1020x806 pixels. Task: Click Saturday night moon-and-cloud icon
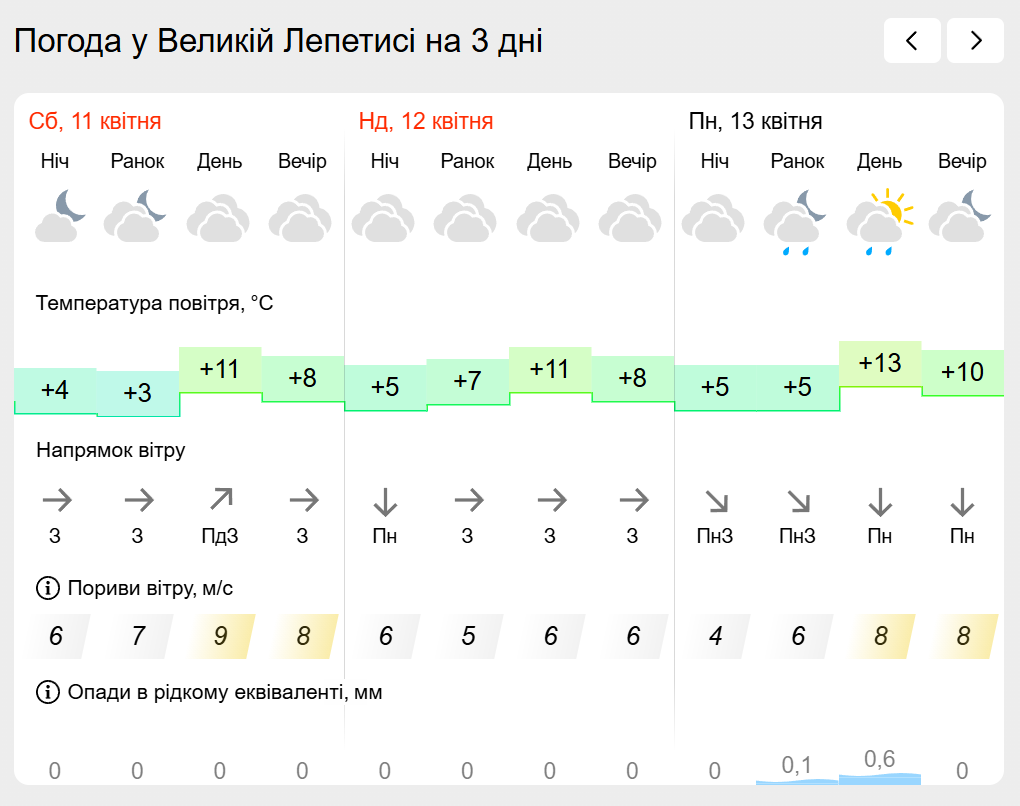(60, 216)
